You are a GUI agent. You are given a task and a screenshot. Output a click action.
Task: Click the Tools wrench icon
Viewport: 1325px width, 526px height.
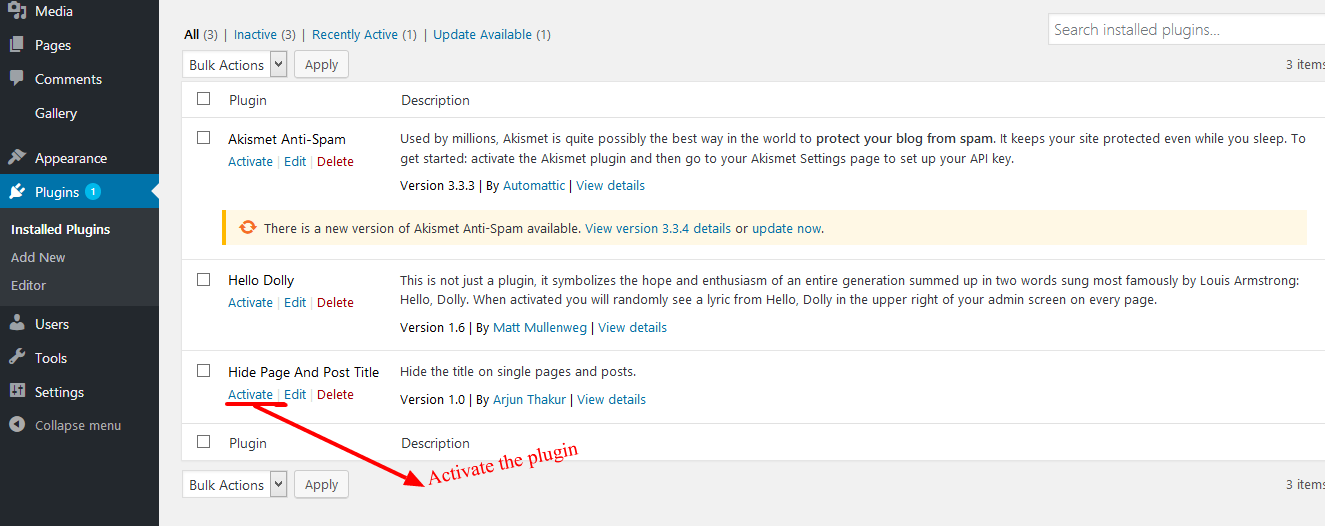coord(17,358)
